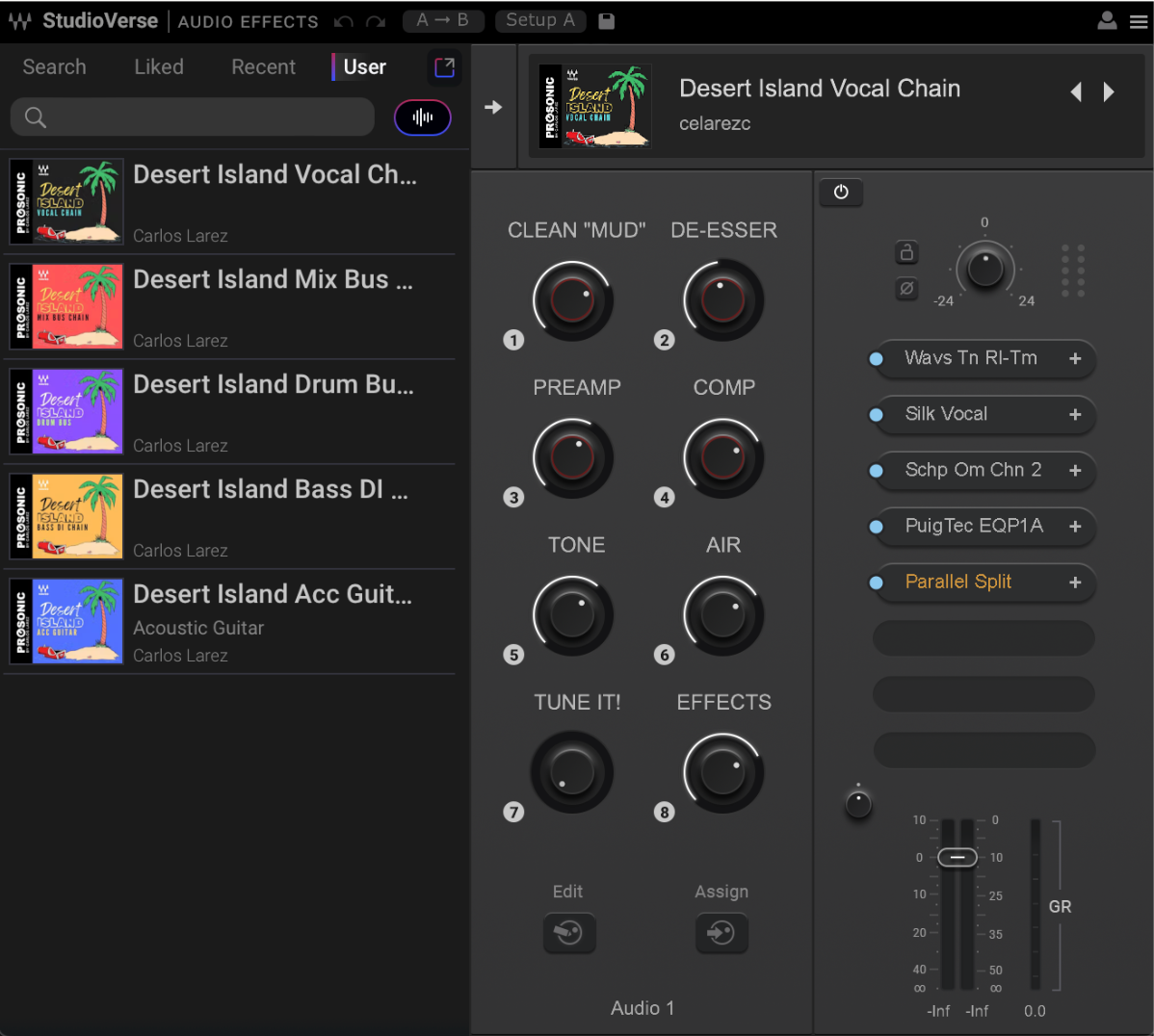1154x1036 pixels.
Task: Click the Assign macro icon
Action: (x=721, y=933)
